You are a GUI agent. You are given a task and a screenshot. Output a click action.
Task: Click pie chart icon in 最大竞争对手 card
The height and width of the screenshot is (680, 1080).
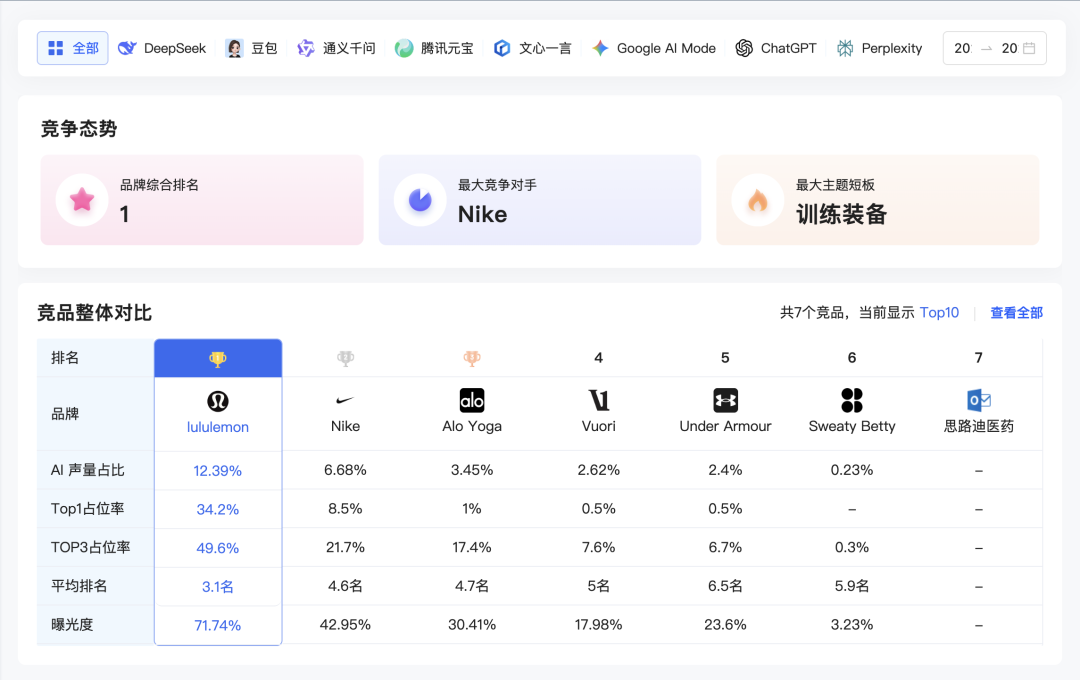click(x=420, y=200)
